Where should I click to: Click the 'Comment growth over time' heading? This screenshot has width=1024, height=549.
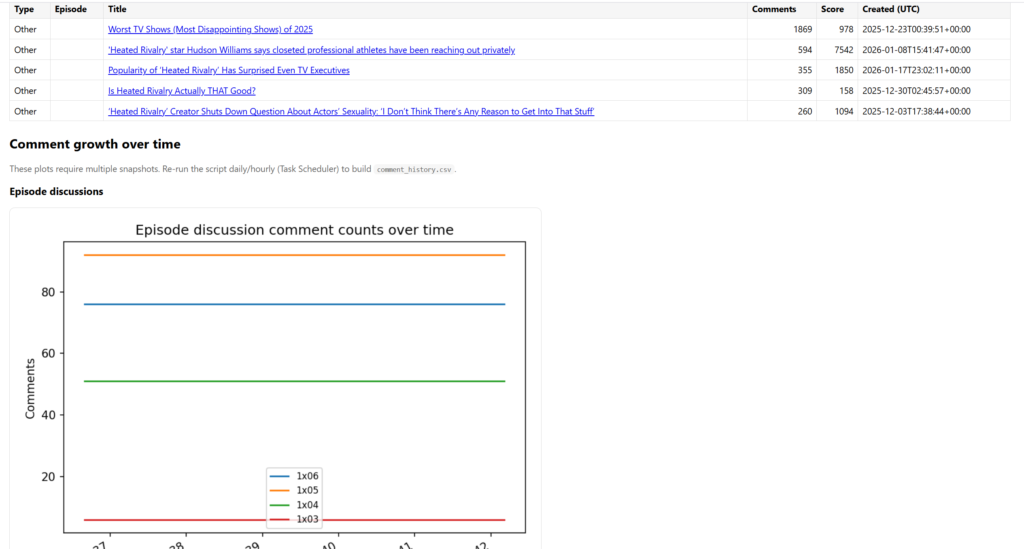95,145
